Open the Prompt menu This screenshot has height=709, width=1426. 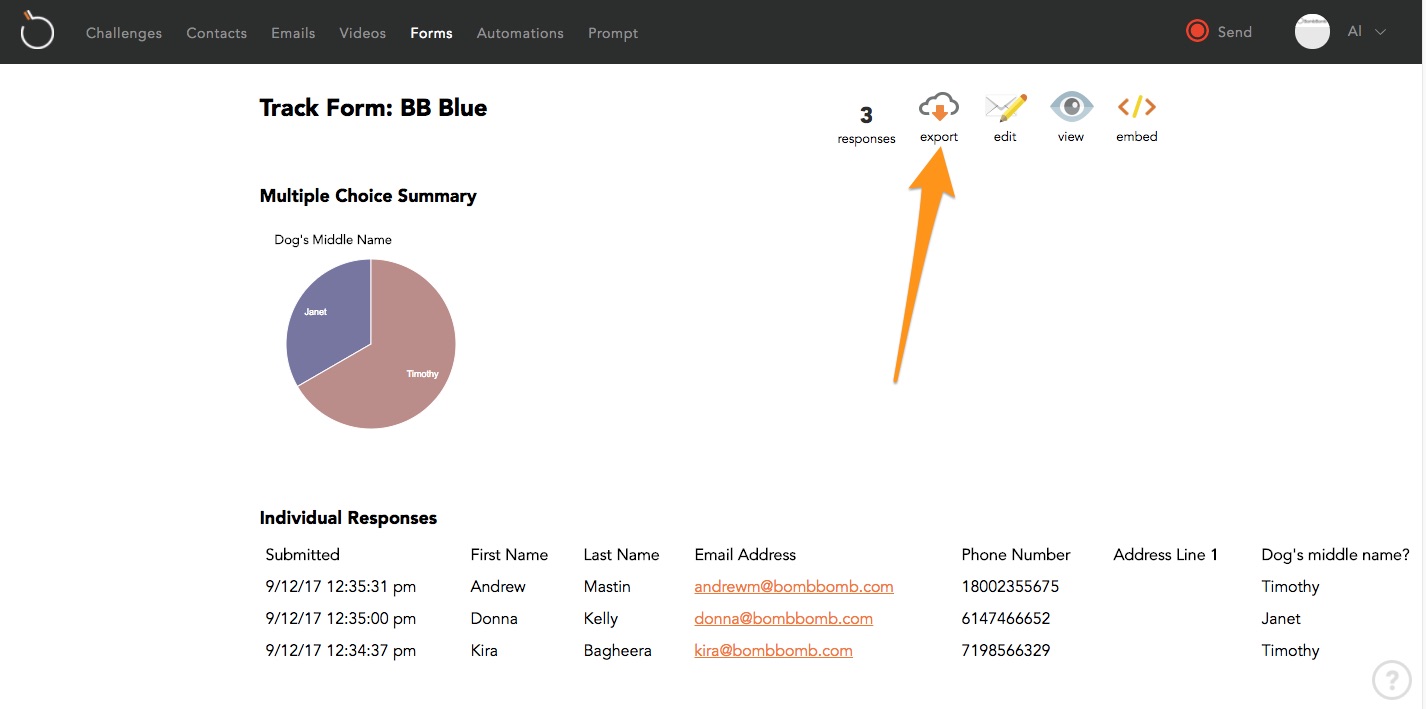point(613,33)
